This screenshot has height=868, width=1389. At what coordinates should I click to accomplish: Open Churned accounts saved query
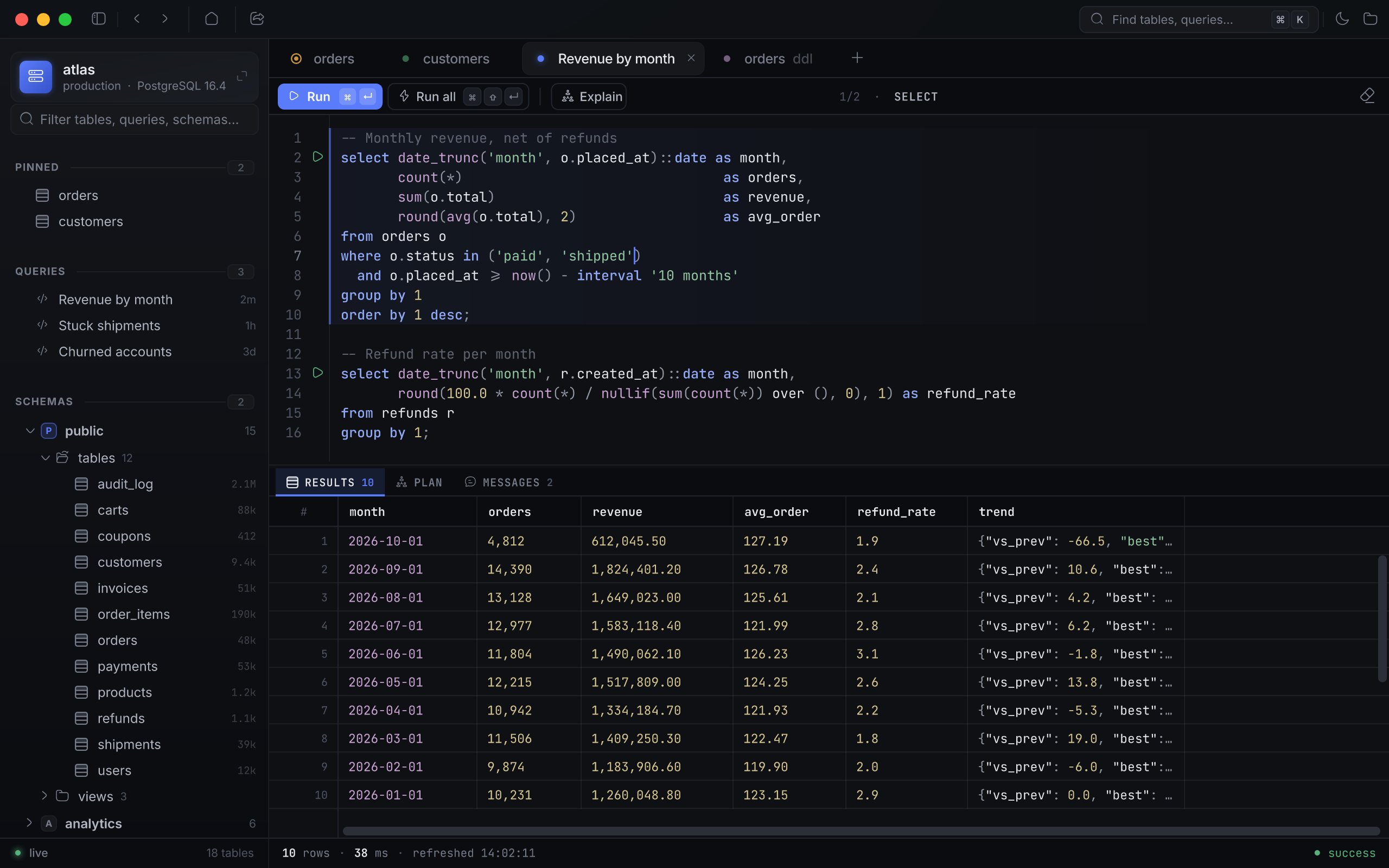coord(135,352)
